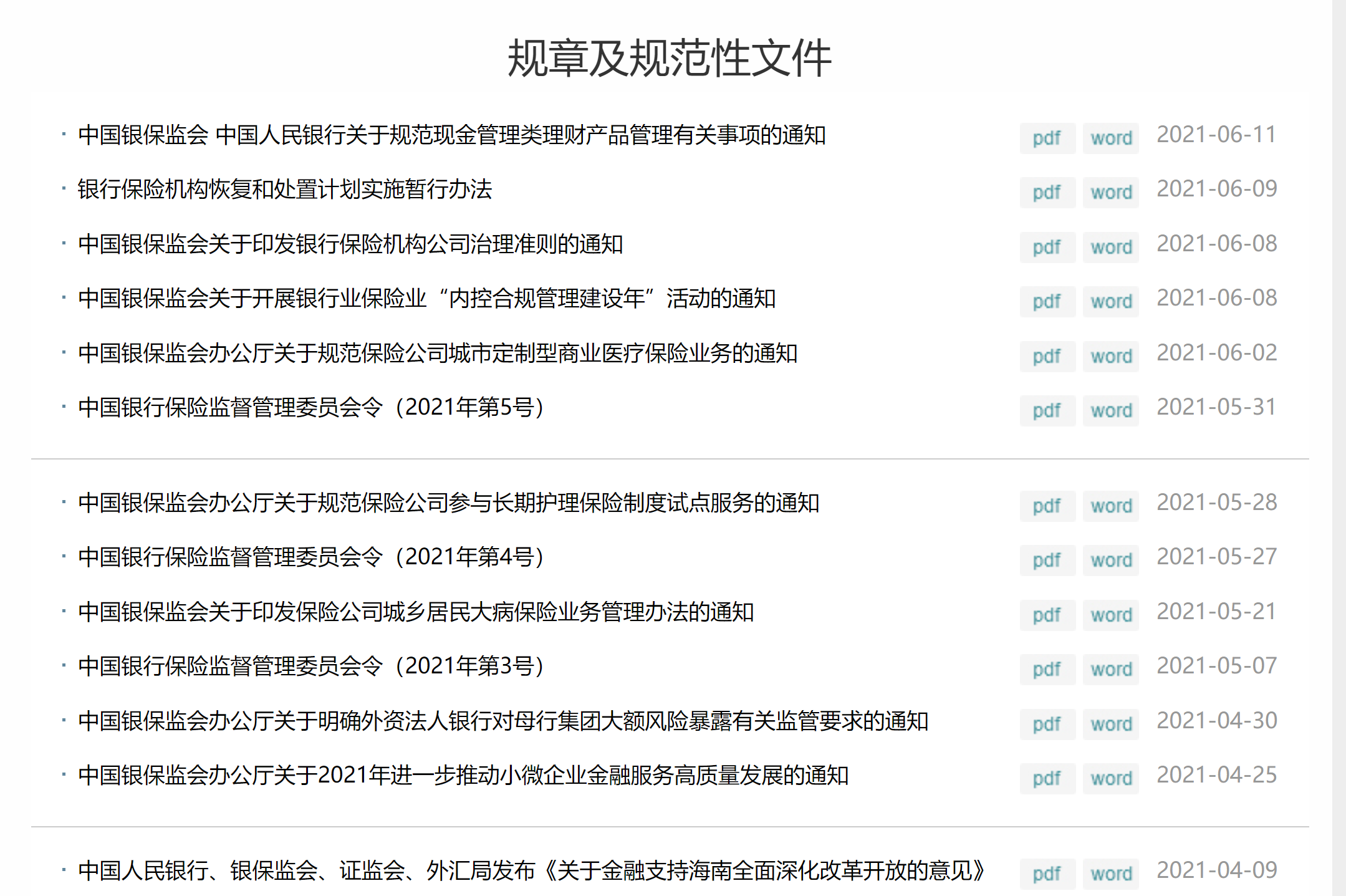Viewport: 1346px width, 896px height.
Task: Open pdf for 城乡居民大病保险 notice
Action: [x=1047, y=615]
